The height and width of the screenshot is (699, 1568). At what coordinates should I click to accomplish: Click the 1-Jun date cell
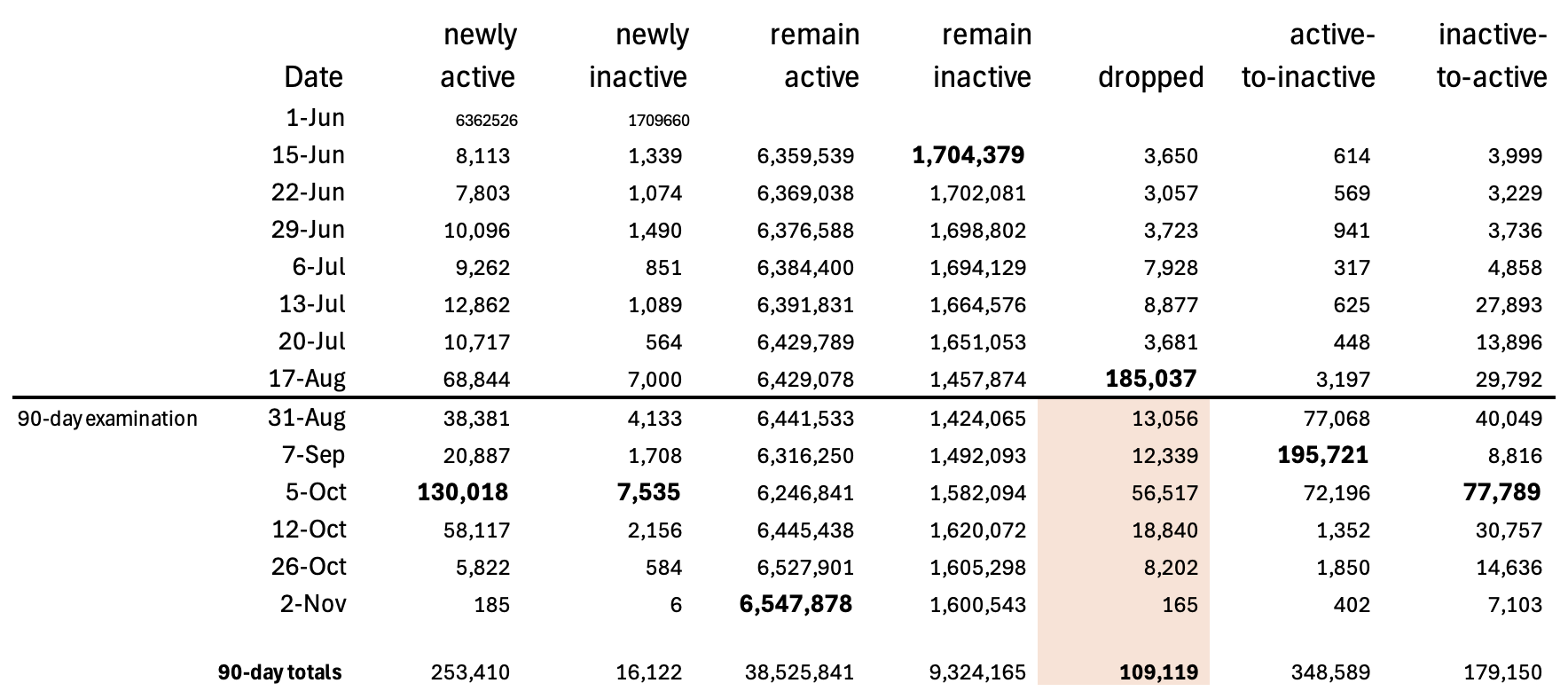(315, 118)
